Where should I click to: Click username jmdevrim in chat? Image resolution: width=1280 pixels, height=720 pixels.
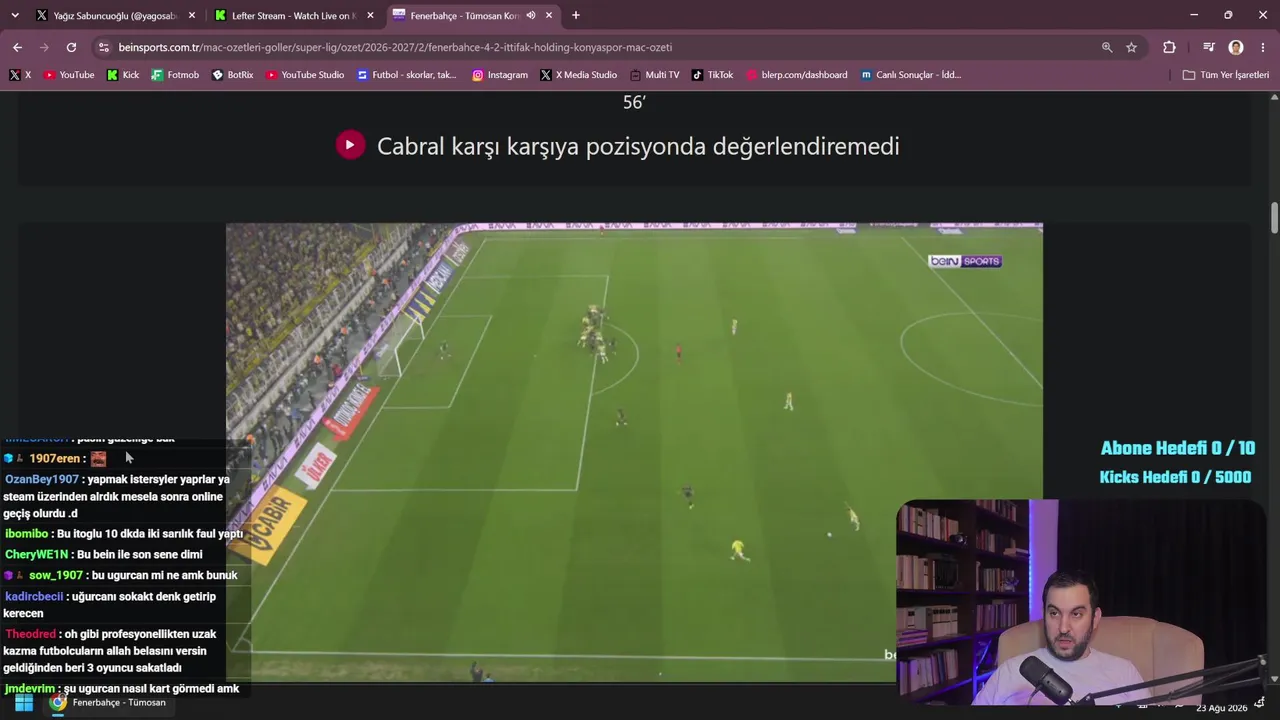click(29, 689)
